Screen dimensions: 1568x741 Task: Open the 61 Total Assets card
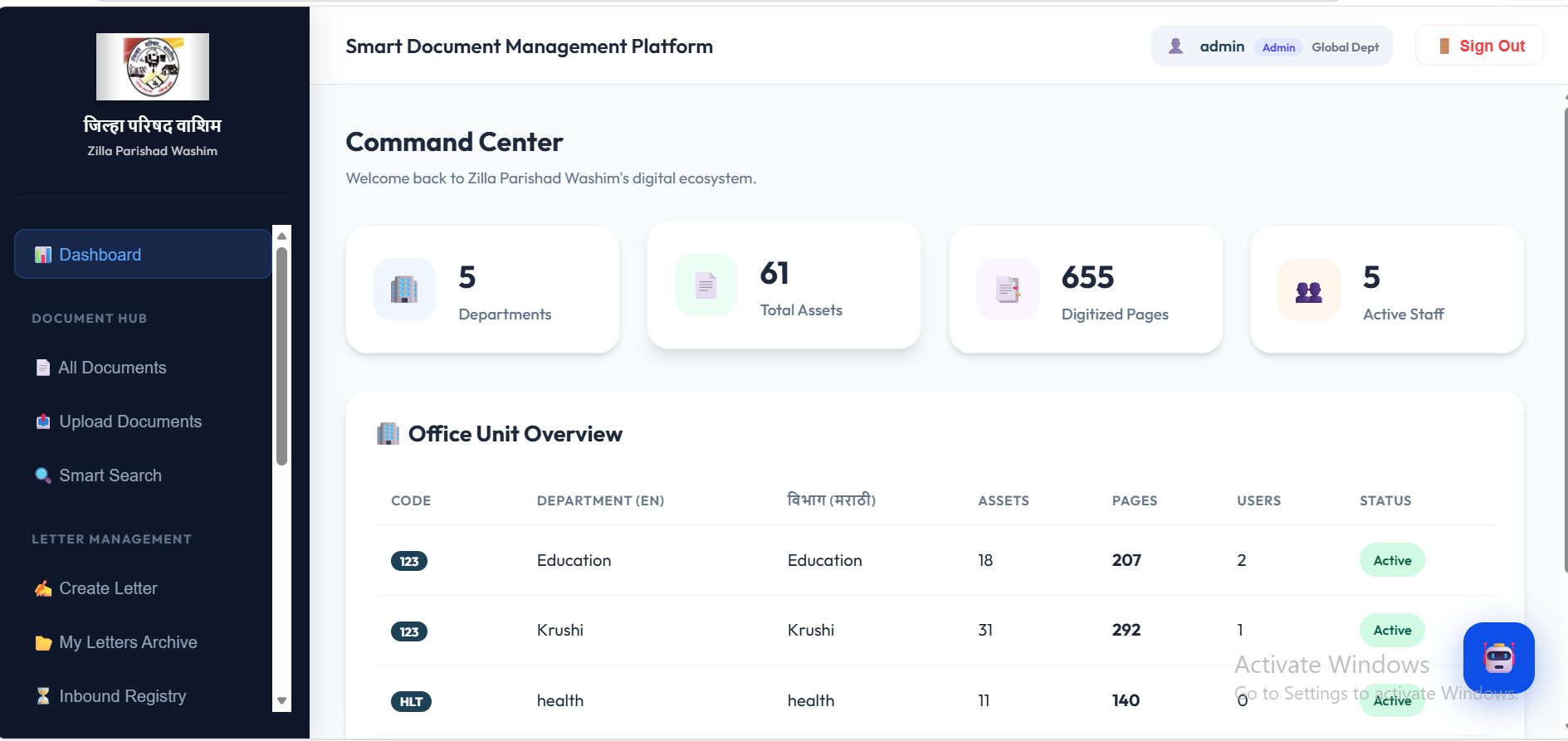(784, 285)
